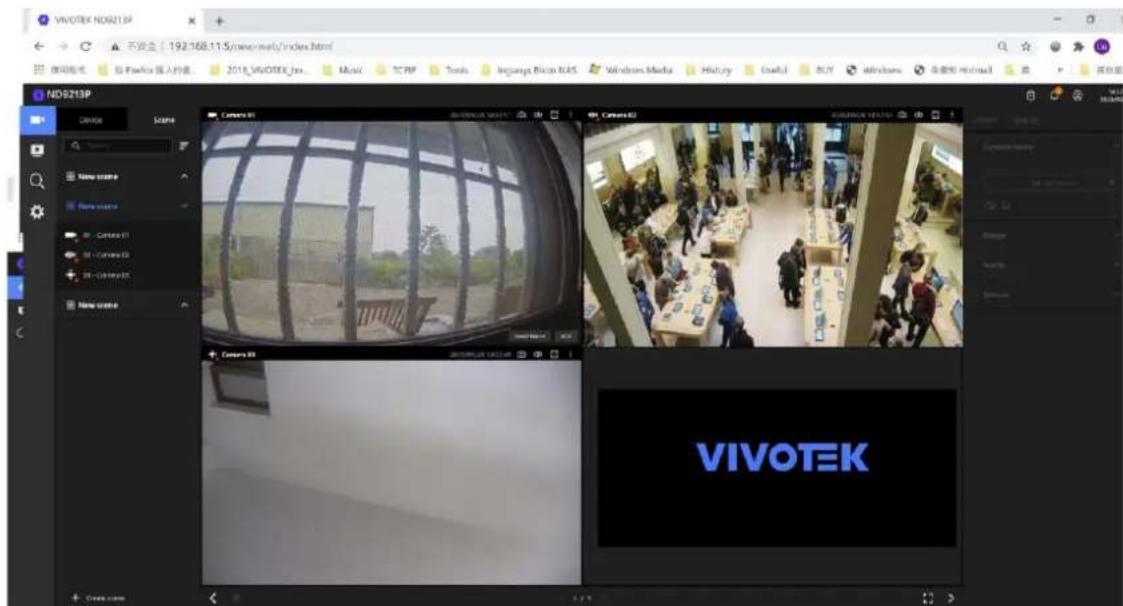The height and width of the screenshot is (606, 1123).
Task: Select the Camera 03 video tile
Action: click(x=391, y=473)
